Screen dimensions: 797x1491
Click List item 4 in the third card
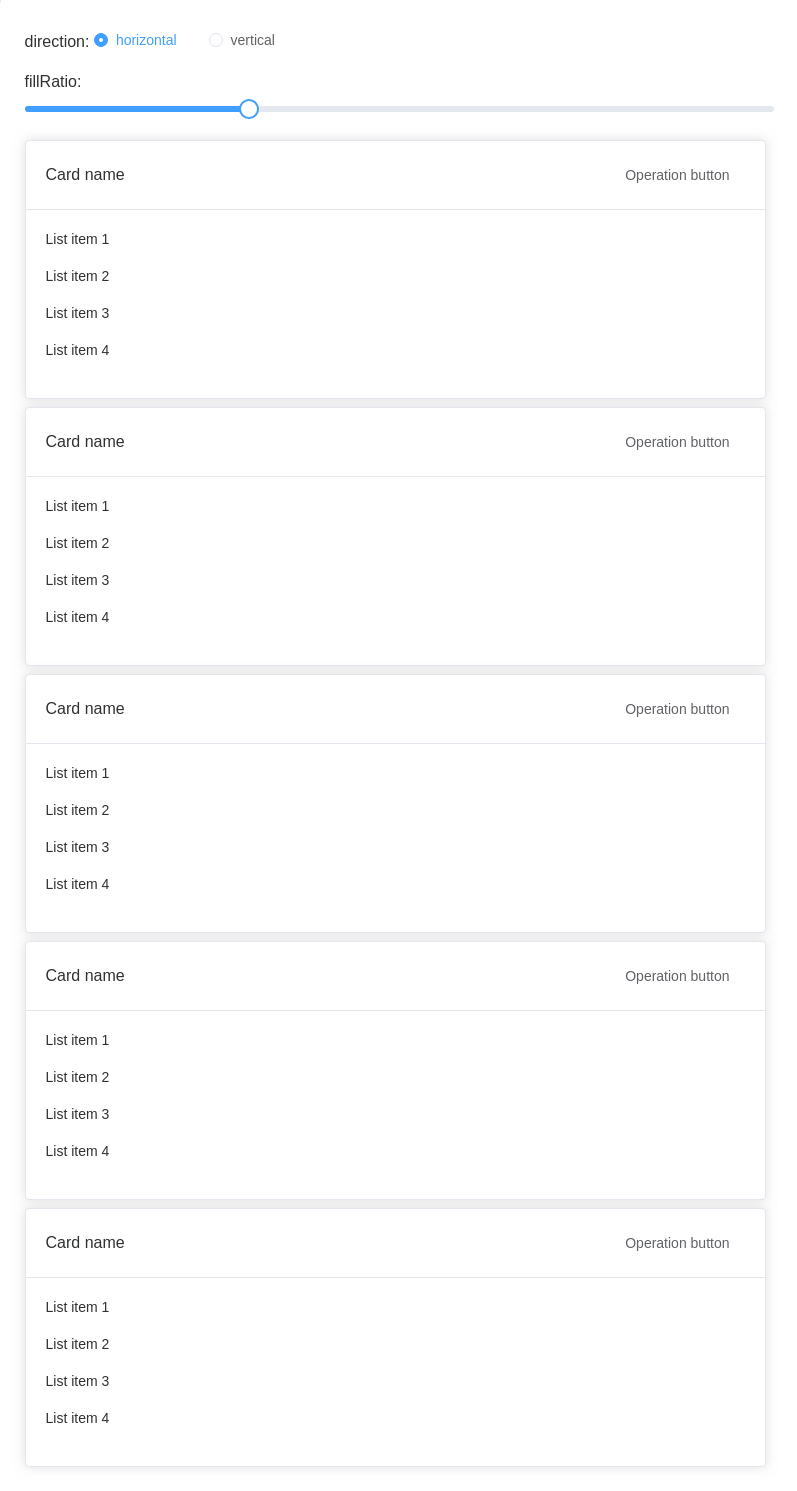pyautogui.click(x=77, y=884)
